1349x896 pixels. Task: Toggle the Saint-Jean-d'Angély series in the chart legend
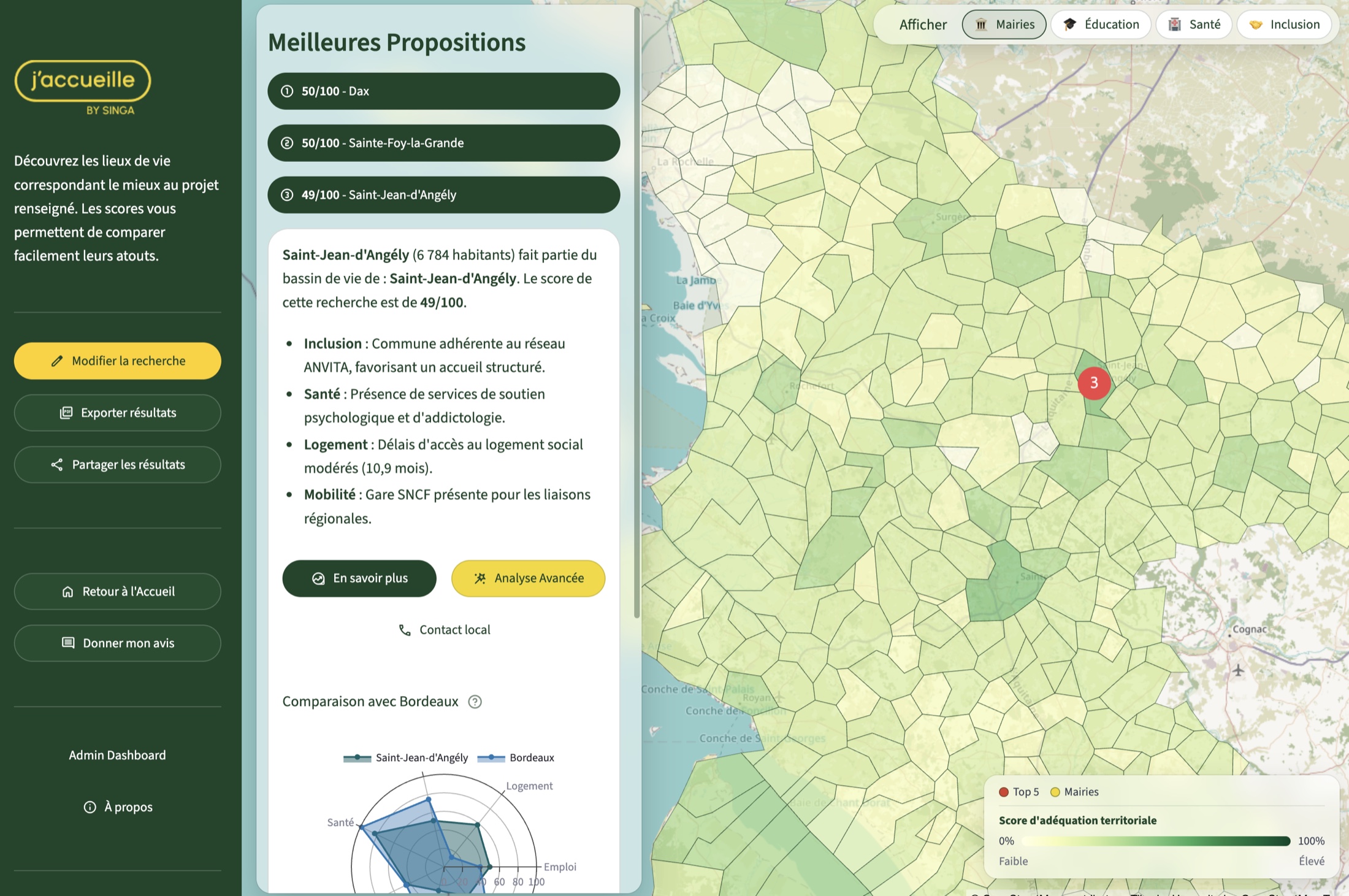click(x=405, y=758)
